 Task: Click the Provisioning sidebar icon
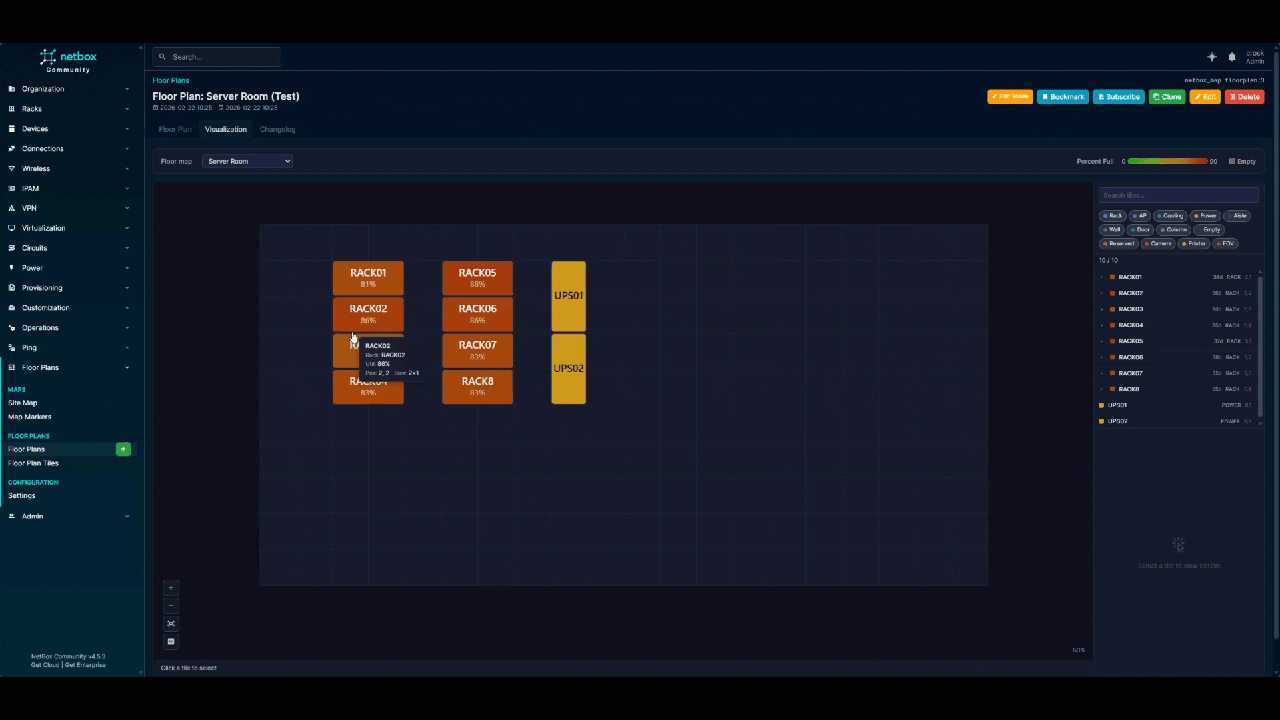point(11,288)
